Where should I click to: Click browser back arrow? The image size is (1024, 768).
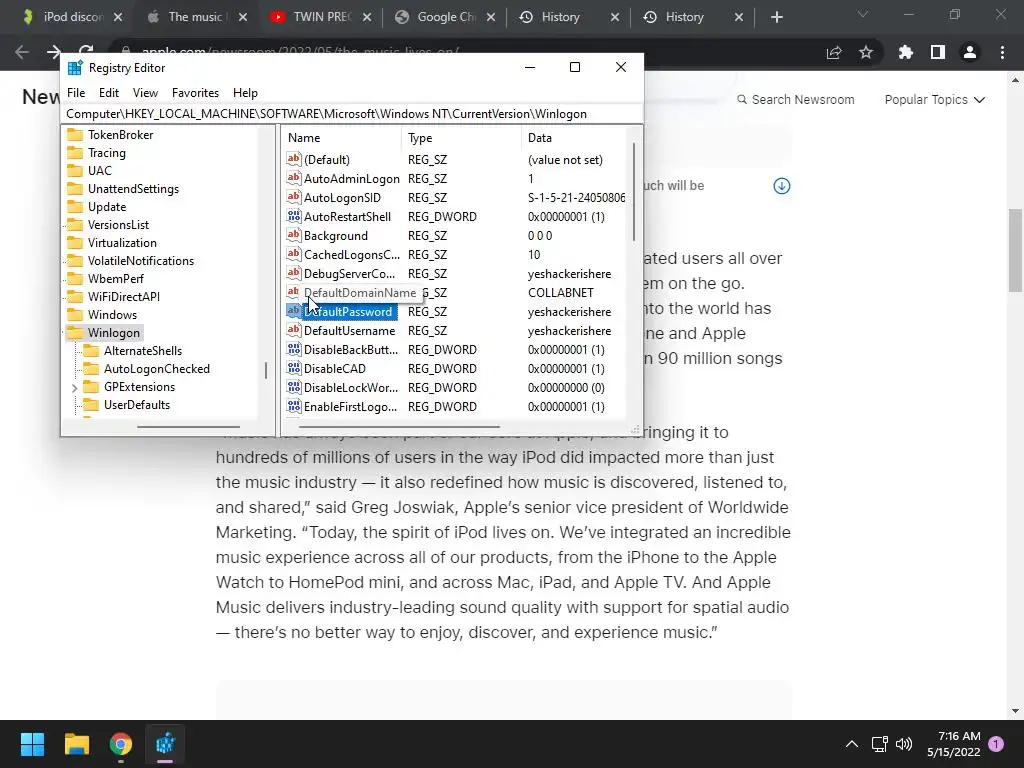coord(22,52)
